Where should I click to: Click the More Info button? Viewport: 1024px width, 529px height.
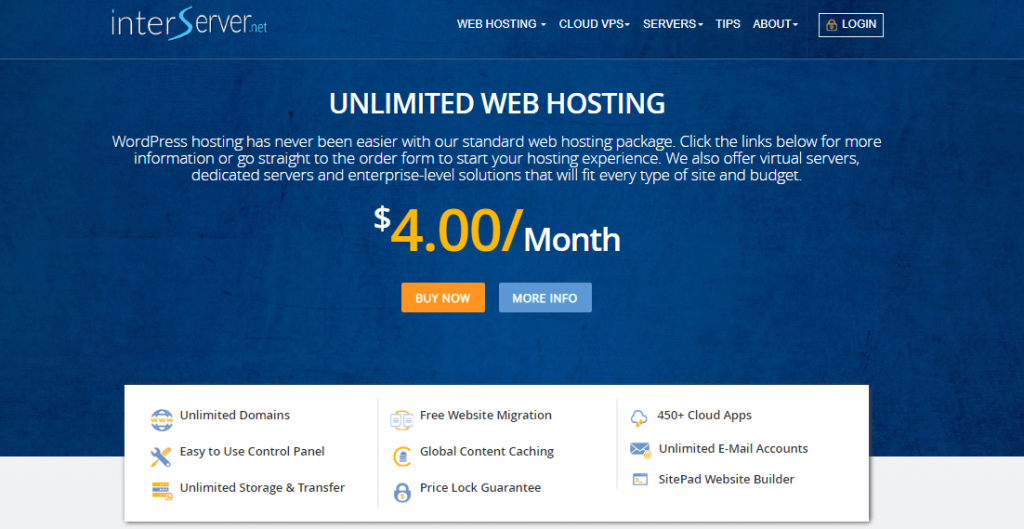click(x=545, y=298)
